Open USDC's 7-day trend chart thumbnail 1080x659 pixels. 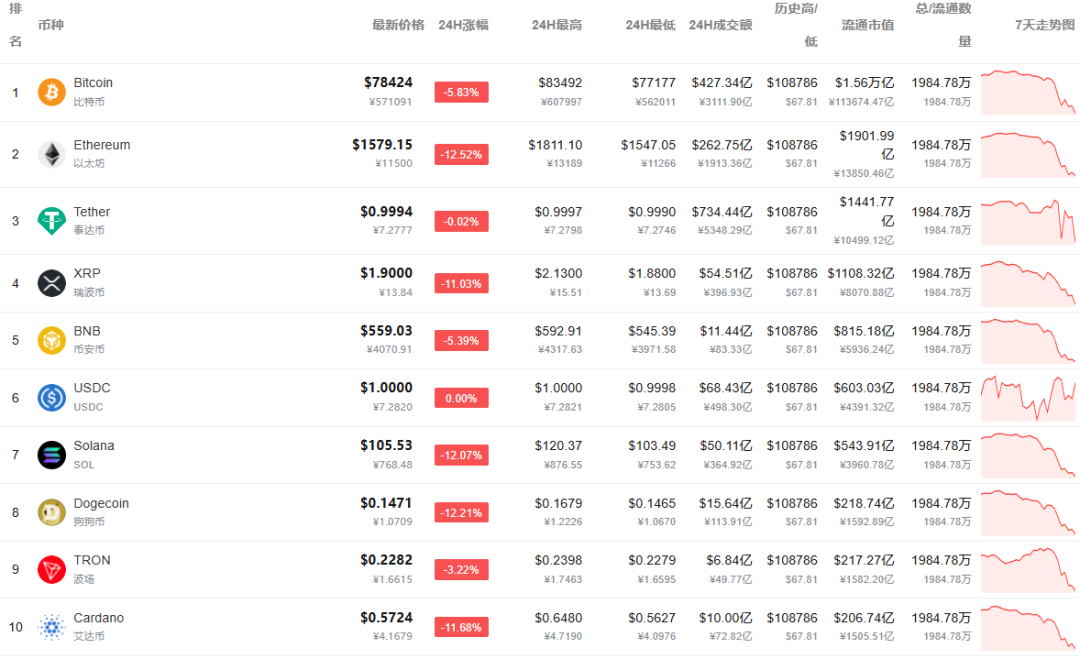click(1027, 398)
